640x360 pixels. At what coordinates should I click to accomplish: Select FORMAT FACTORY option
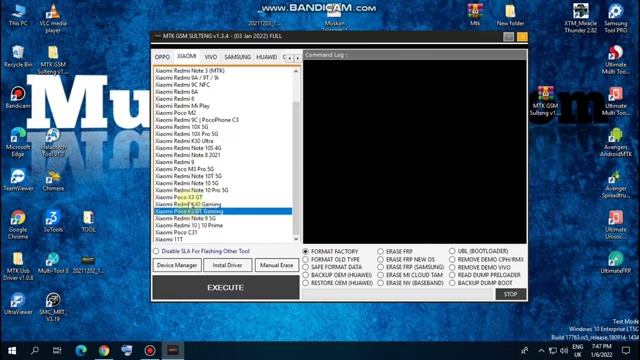click(x=331, y=251)
